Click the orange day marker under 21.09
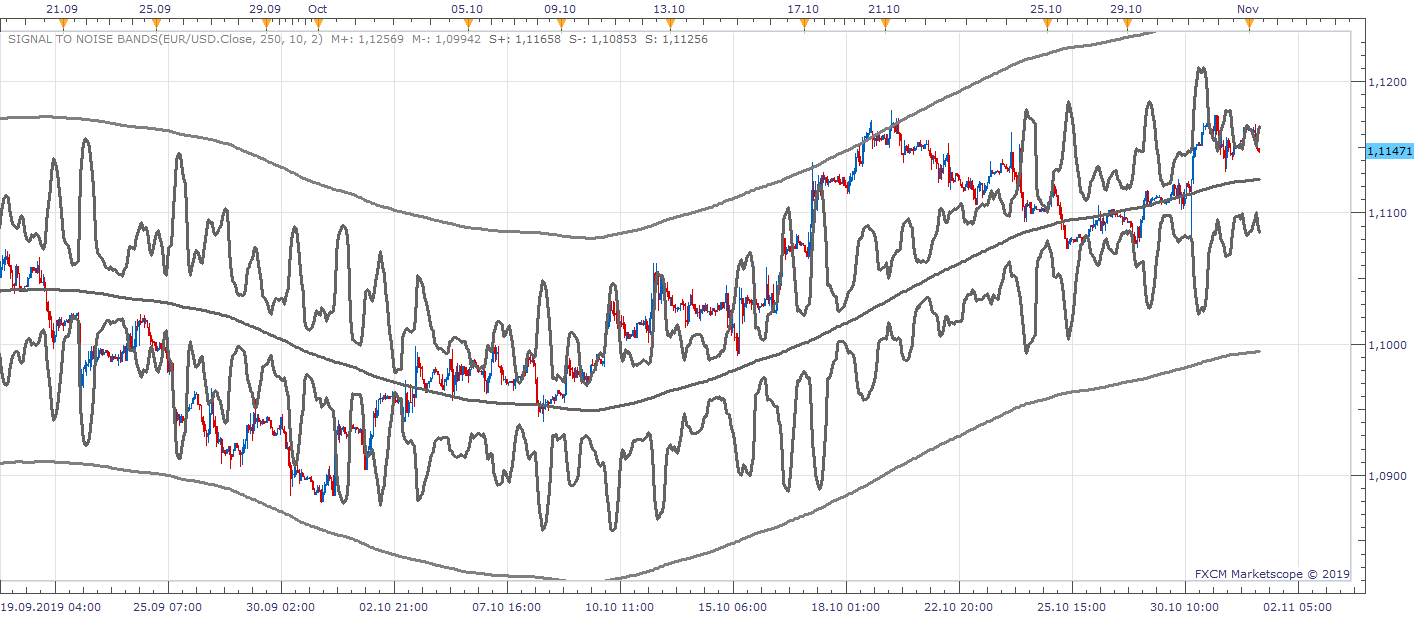This screenshot has width=1423, height=619. tap(64, 23)
